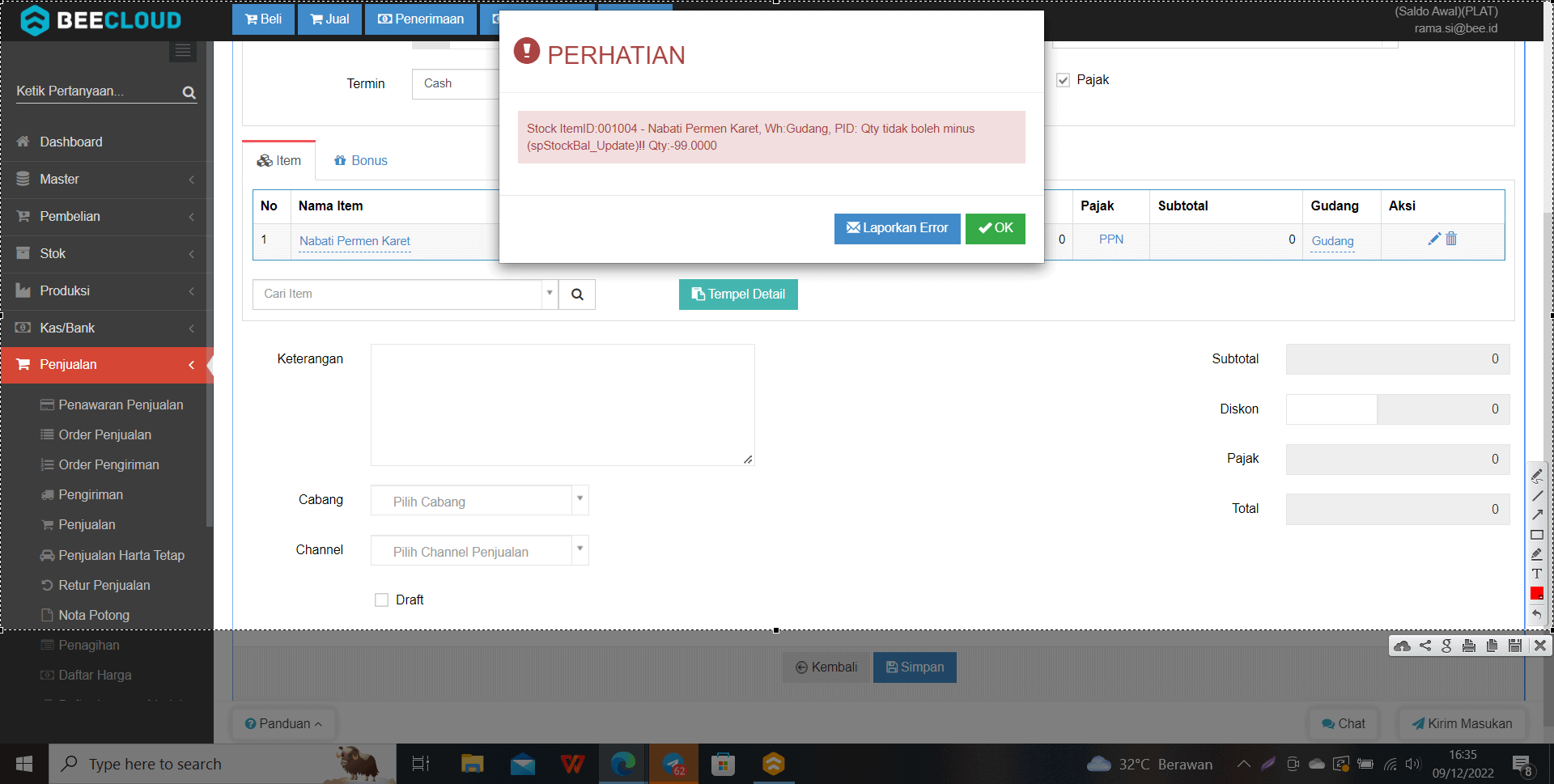Toggle the sidebar hamburger menu
The image size is (1554, 784).
point(183,51)
